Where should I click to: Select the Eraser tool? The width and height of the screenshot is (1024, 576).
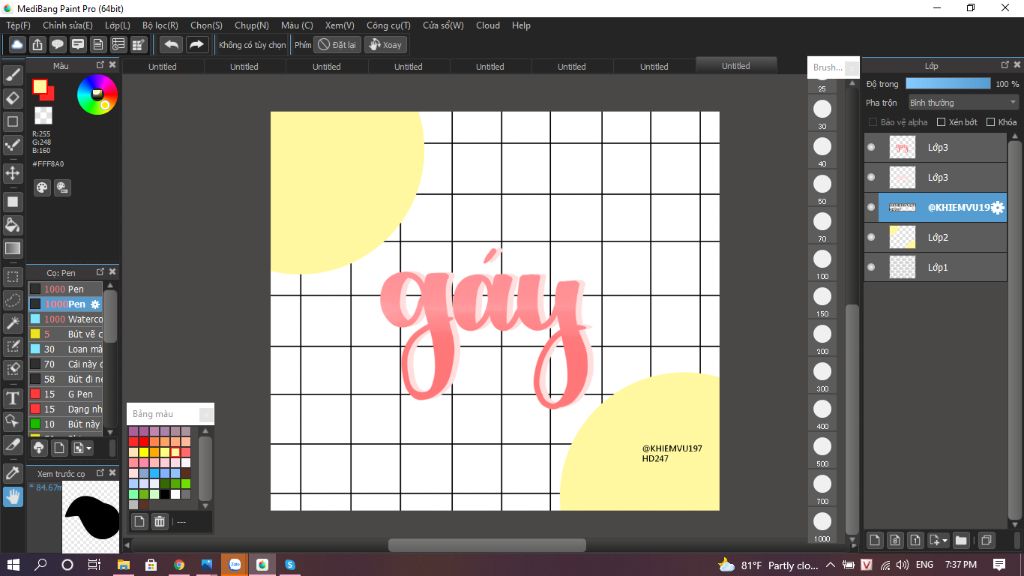(12, 98)
